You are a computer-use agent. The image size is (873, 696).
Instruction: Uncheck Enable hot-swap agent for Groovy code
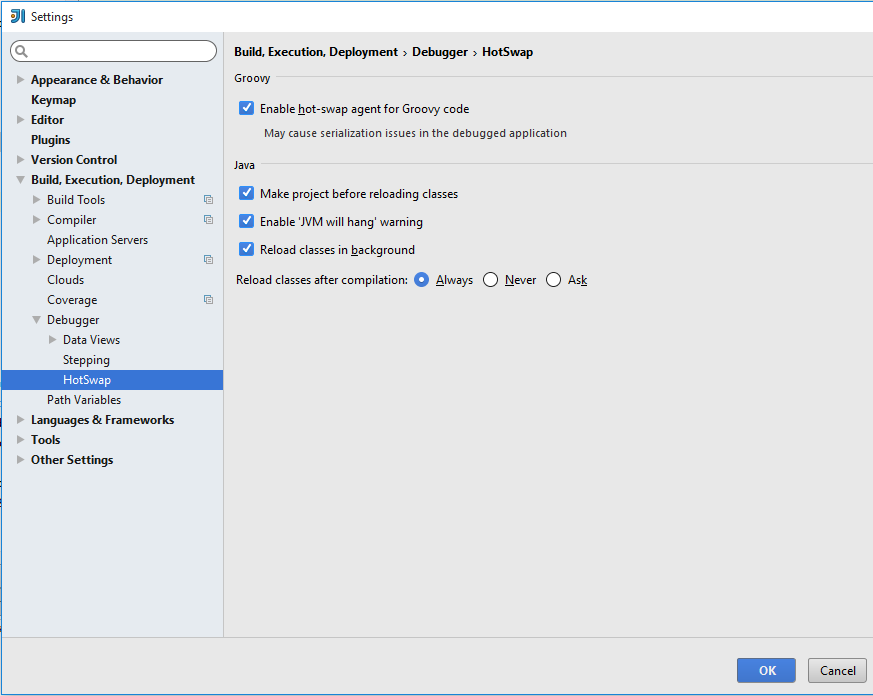[246, 108]
